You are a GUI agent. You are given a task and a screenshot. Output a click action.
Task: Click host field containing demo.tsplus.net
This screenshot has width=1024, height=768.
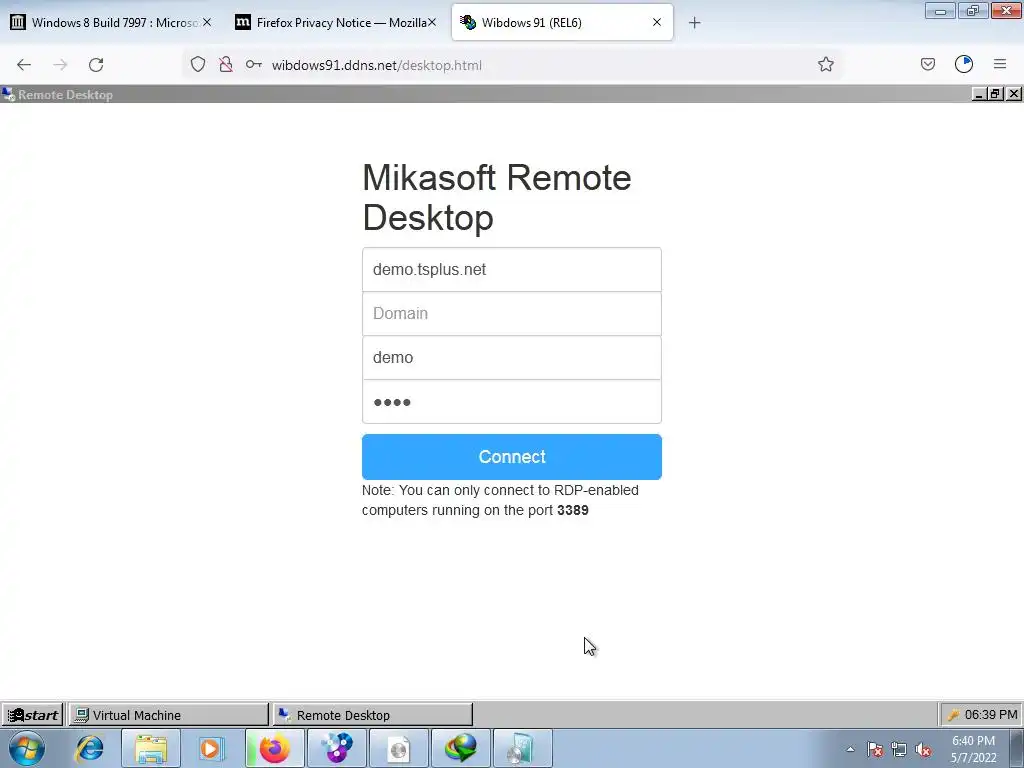pos(511,270)
